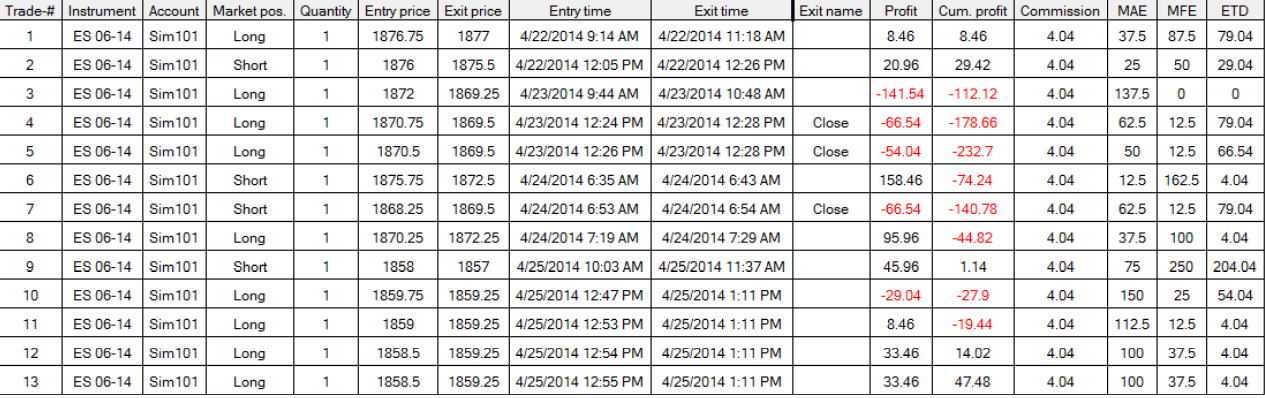Click the Exit time column header
The image size is (1265, 398).
click(x=721, y=11)
